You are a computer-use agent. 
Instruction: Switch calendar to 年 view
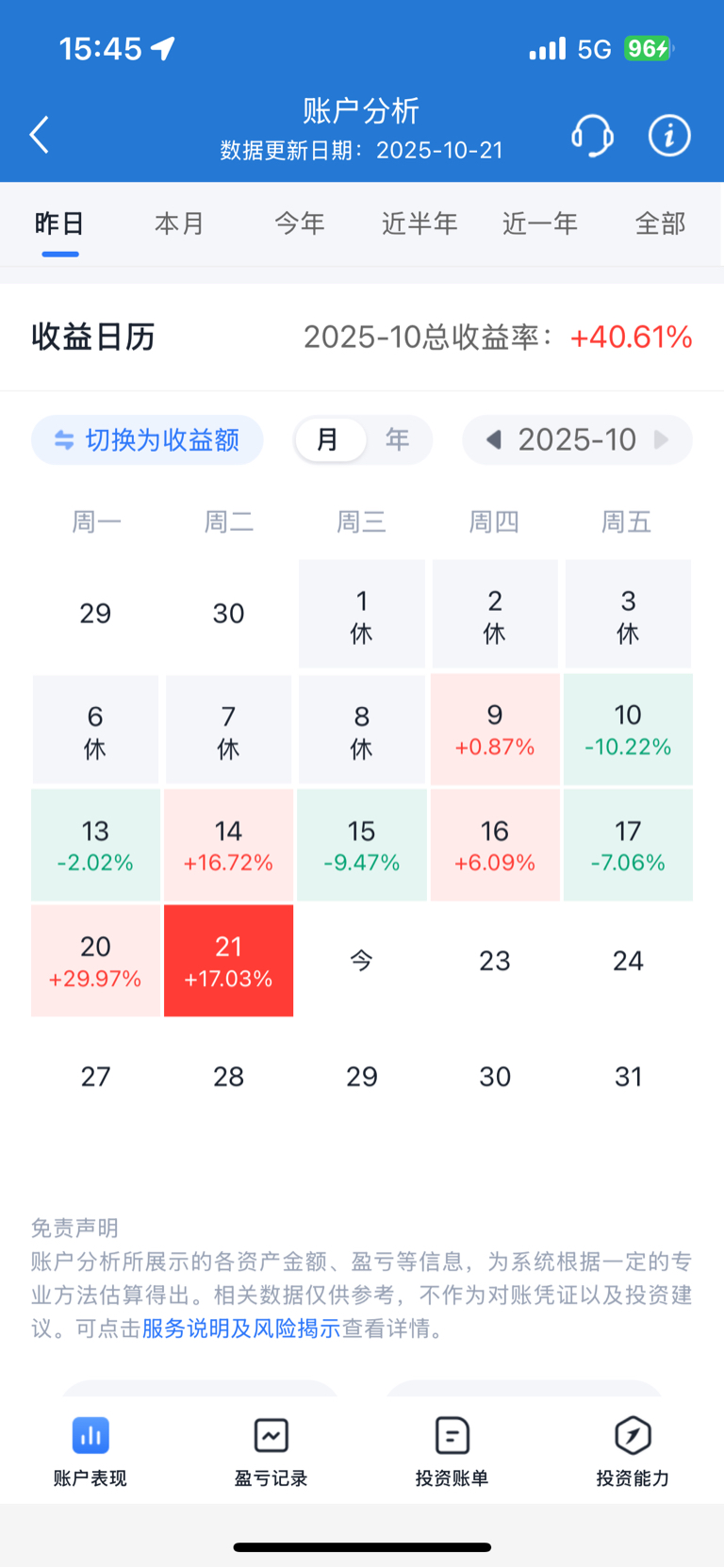[x=398, y=440]
